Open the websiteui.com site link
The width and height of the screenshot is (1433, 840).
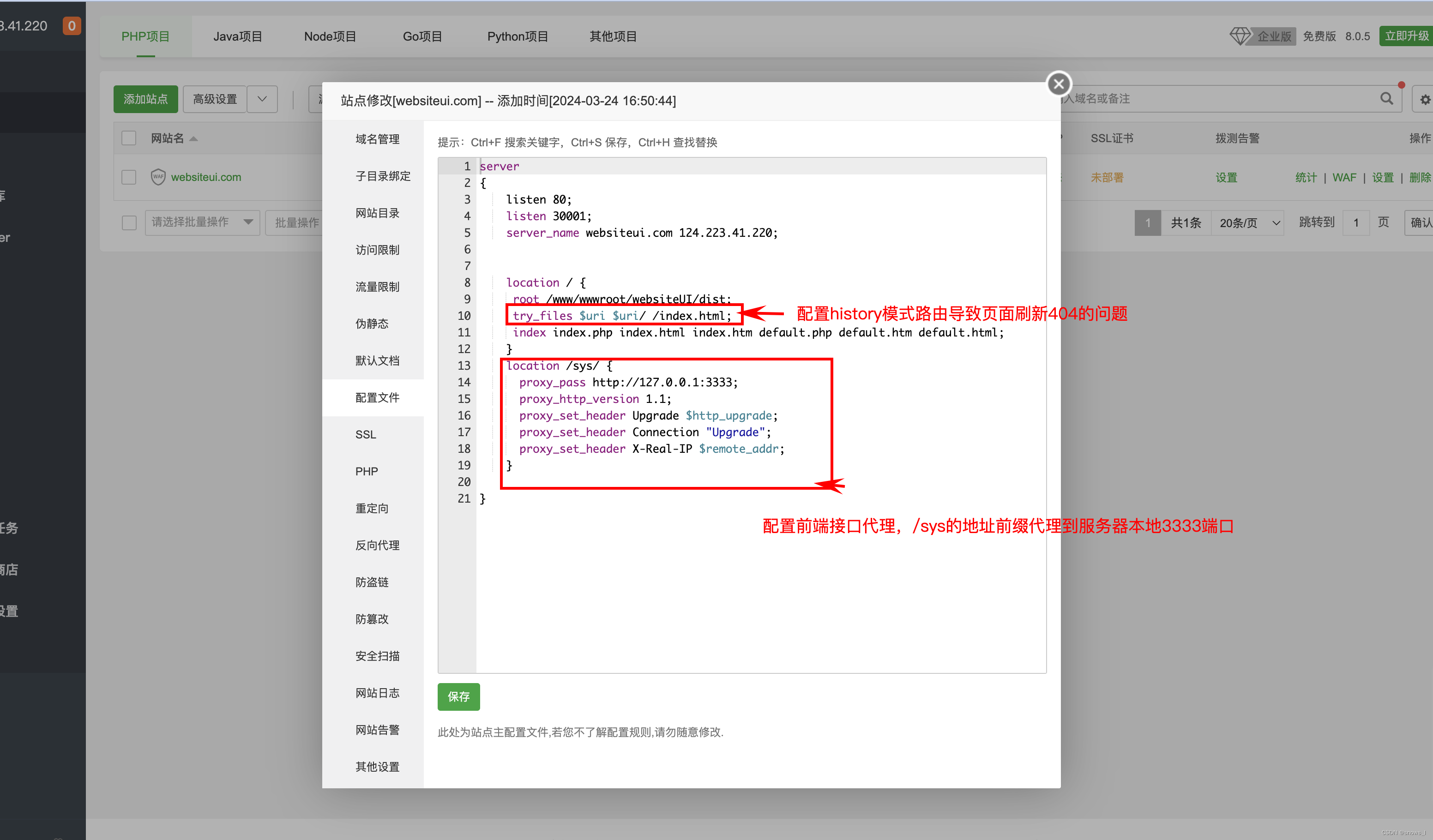206,177
